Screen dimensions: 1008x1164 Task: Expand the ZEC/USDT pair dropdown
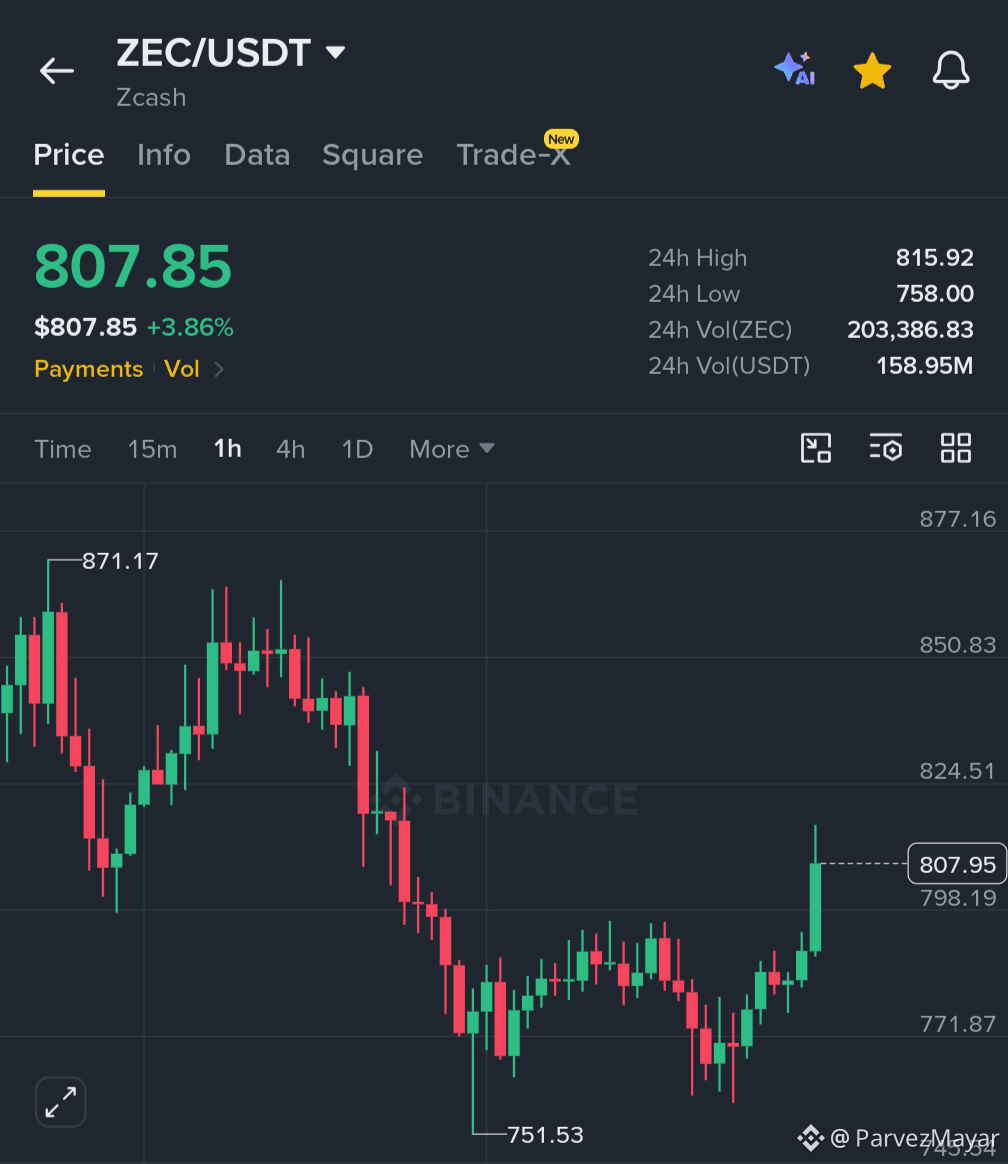336,53
